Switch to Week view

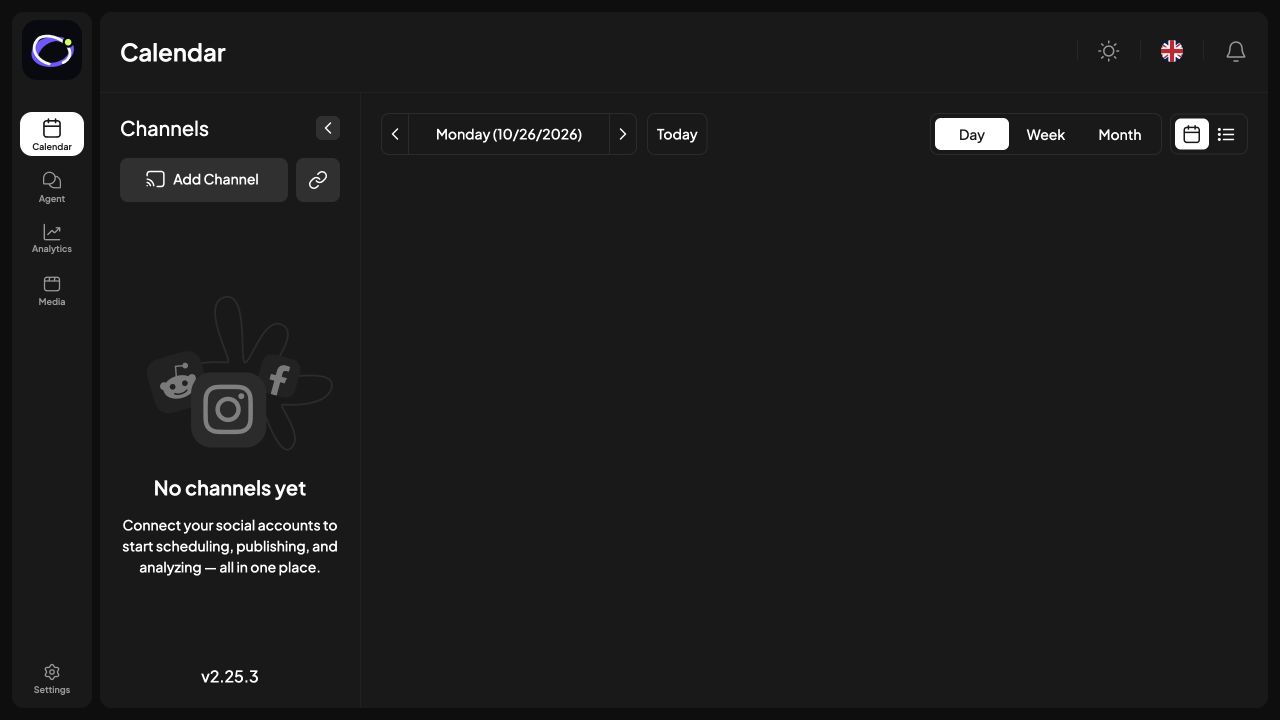tap(1046, 134)
